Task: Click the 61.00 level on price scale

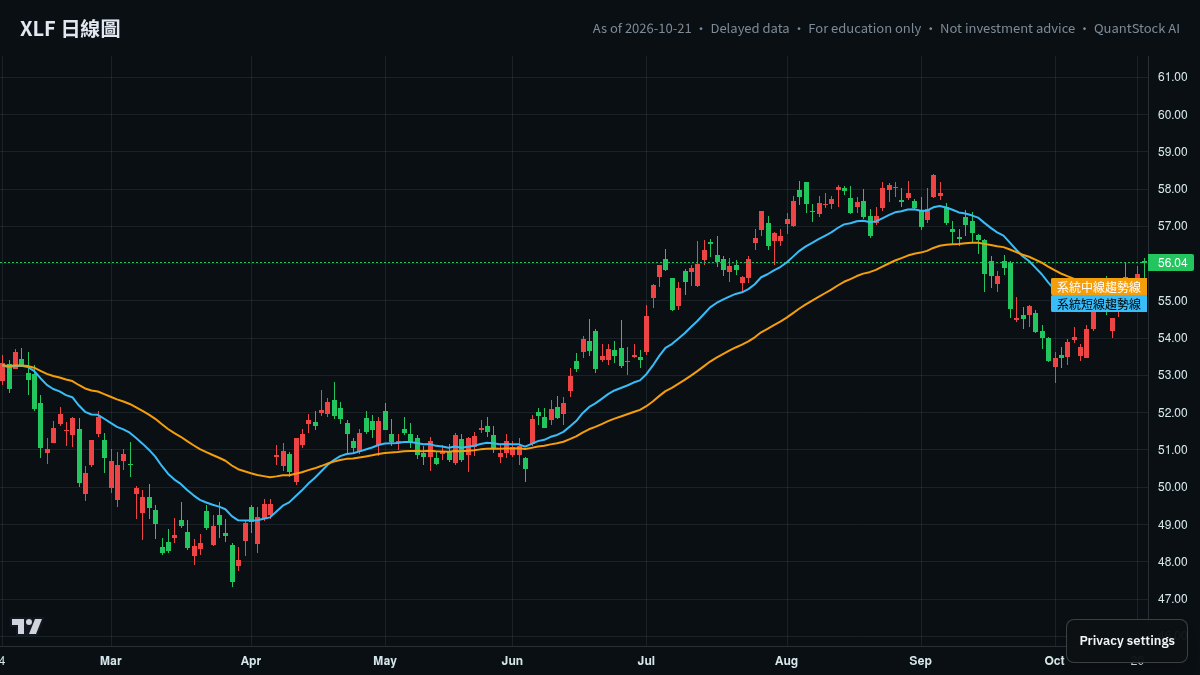Action: 1172,77
